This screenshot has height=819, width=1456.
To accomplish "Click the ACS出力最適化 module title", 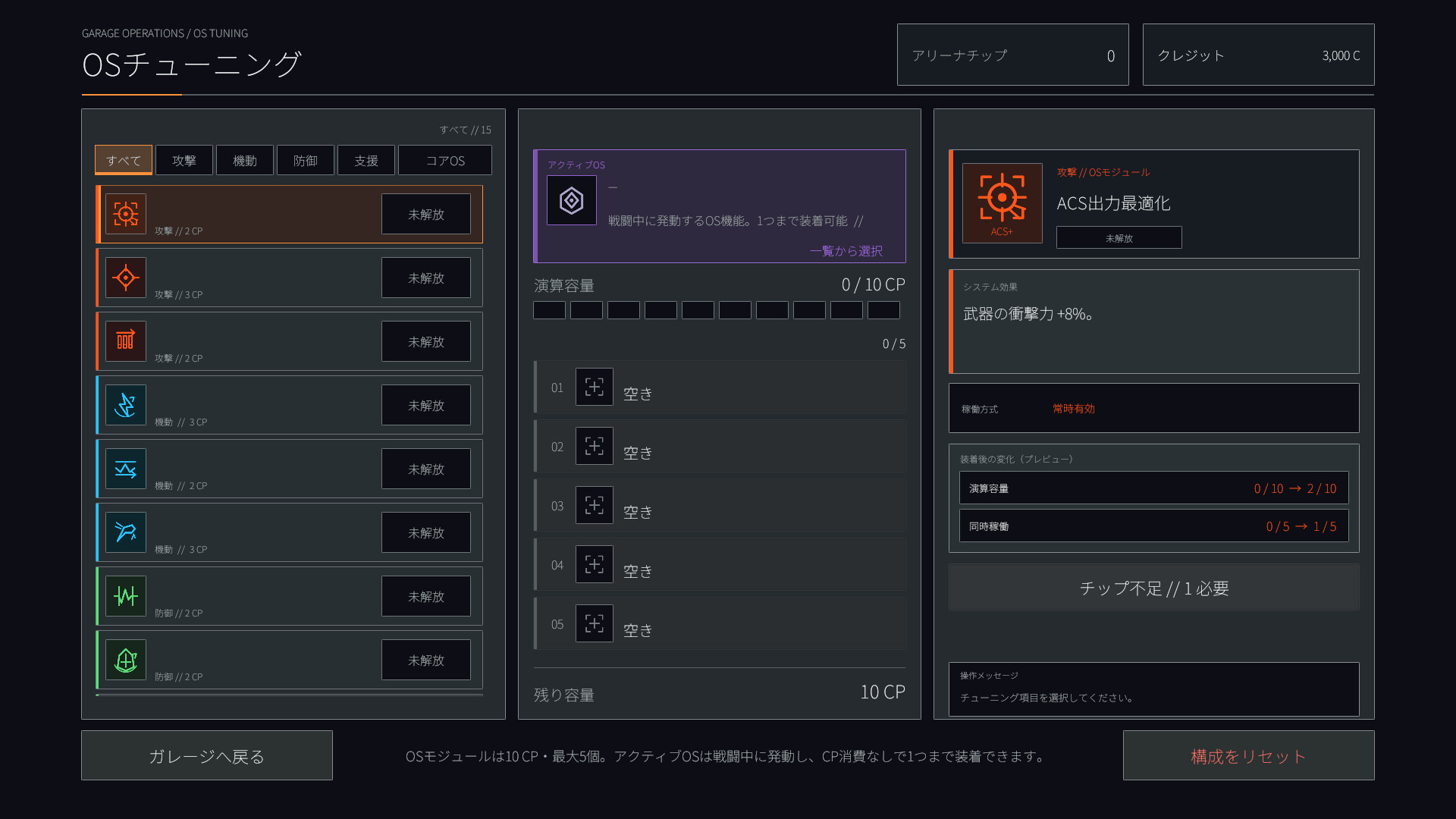I will coord(1113,203).
